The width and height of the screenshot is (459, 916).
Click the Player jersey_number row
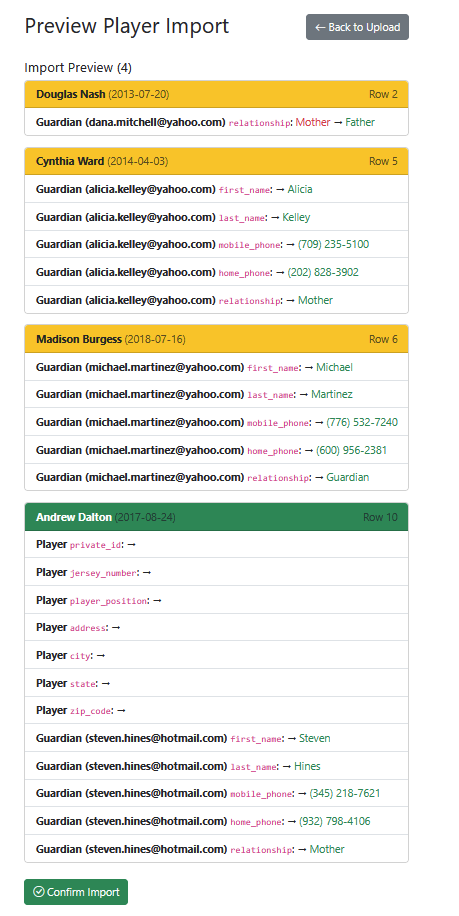pyautogui.click(x=216, y=572)
